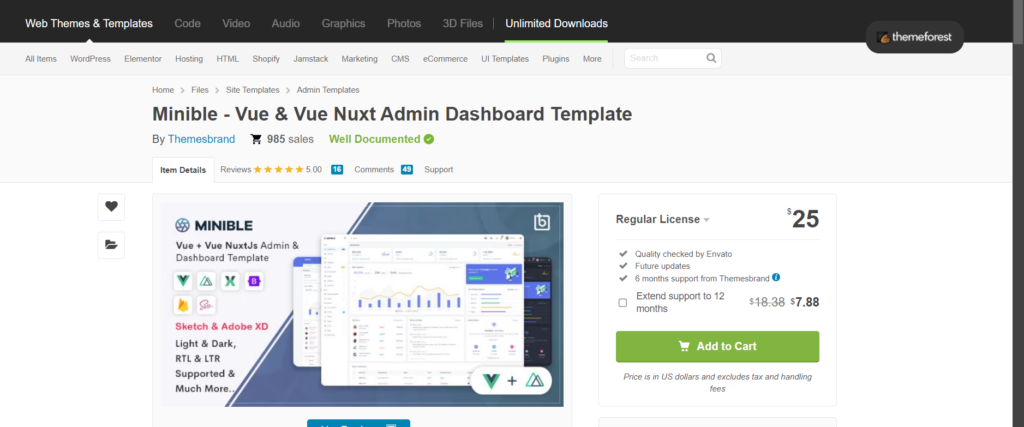
Task: Open the Code category
Action: (x=187, y=24)
